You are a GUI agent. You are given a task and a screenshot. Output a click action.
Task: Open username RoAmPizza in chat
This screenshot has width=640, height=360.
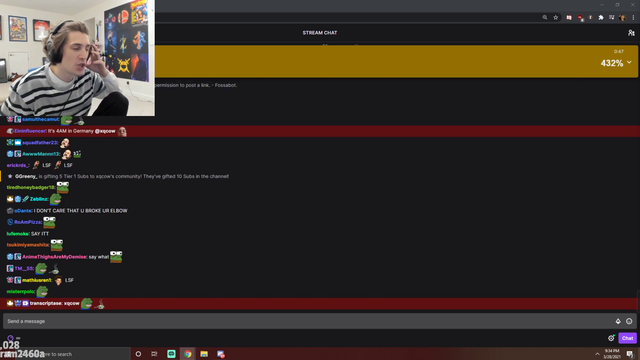pyautogui.click(x=28, y=222)
